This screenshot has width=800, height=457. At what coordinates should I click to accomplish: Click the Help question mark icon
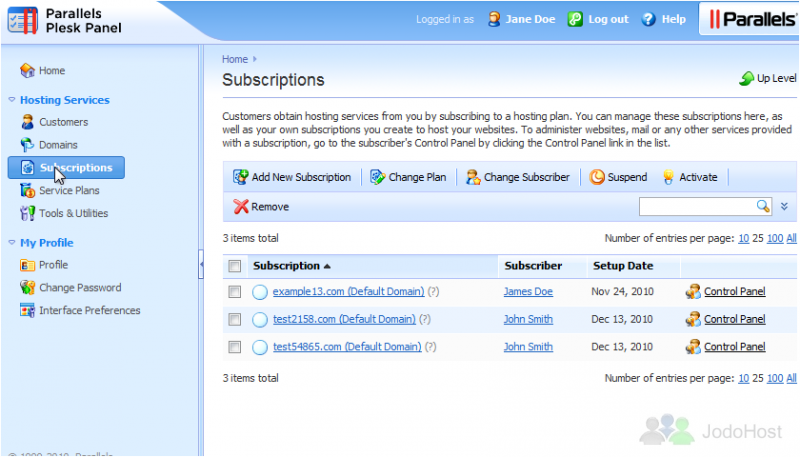tap(648, 19)
